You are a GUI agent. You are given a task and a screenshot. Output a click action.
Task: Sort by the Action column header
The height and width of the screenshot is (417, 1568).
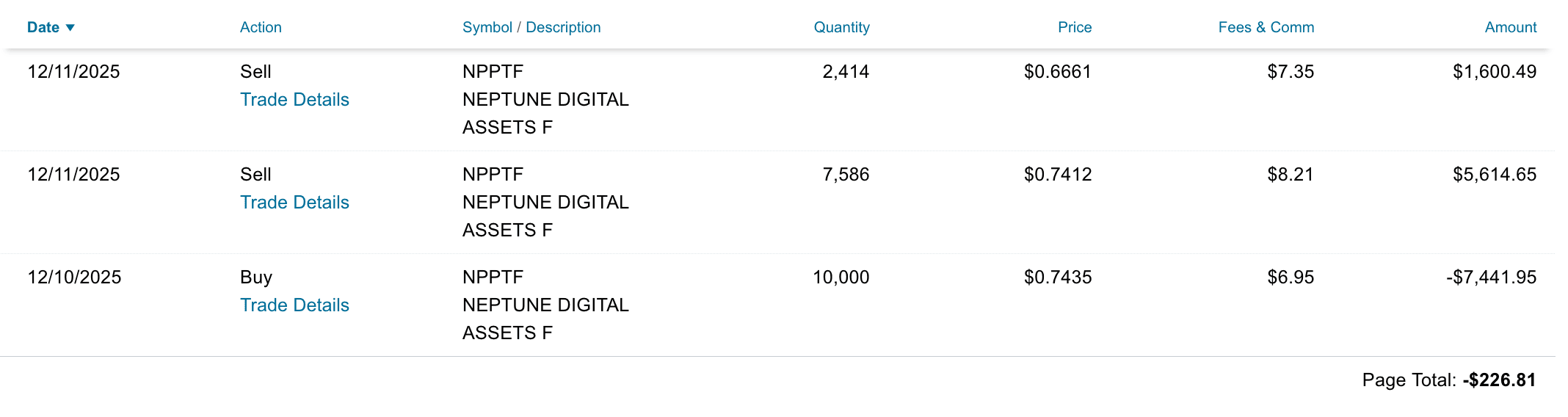pyautogui.click(x=261, y=28)
